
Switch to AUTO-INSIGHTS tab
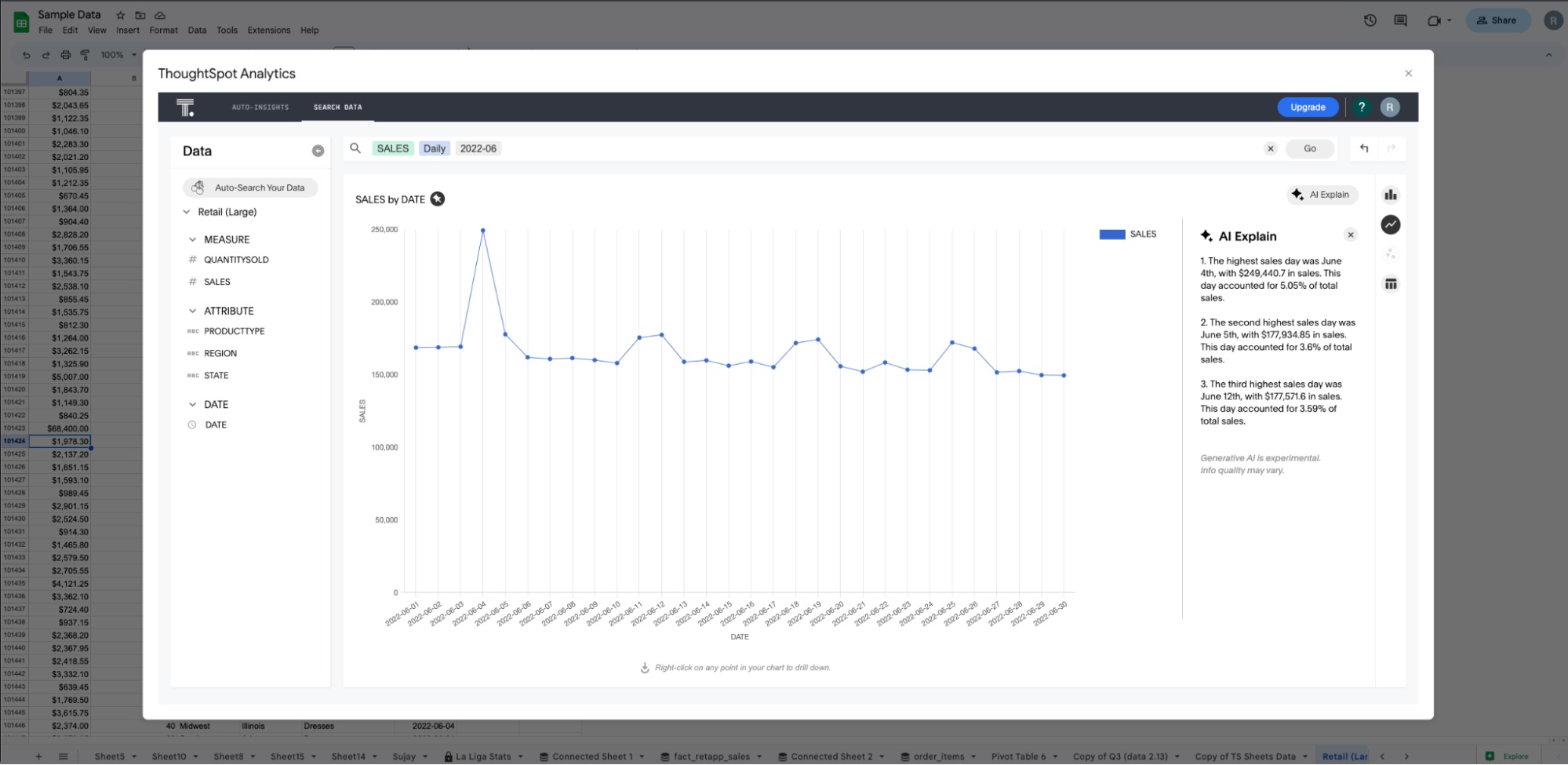pyautogui.click(x=260, y=107)
